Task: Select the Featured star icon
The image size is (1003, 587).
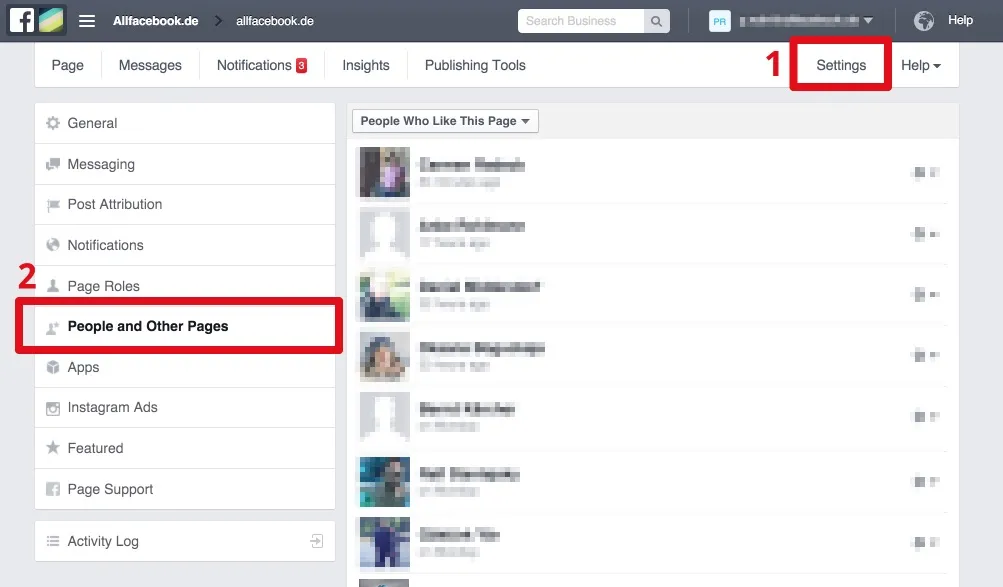Action: (x=53, y=448)
